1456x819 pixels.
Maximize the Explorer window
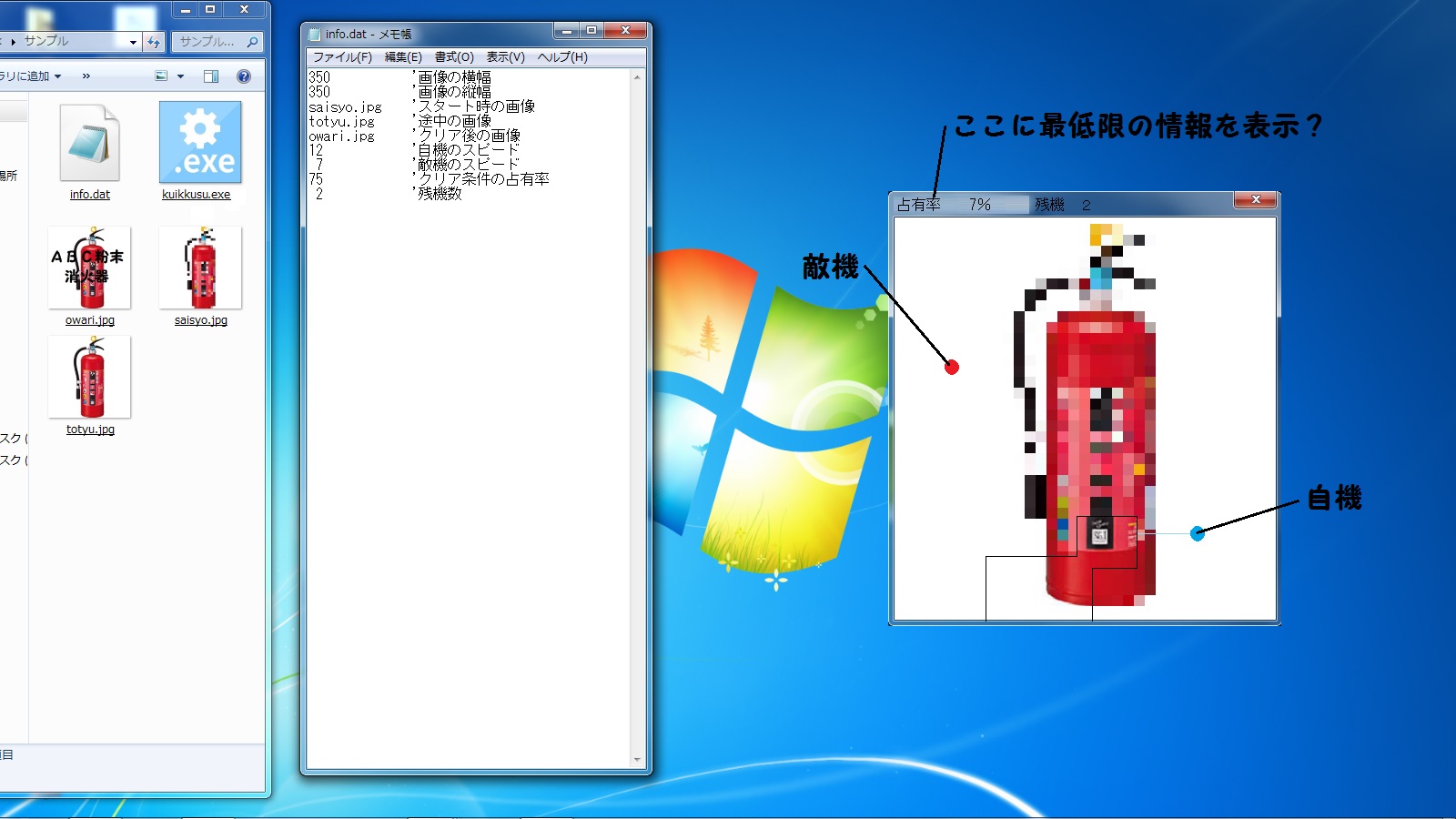click(210, 9)
